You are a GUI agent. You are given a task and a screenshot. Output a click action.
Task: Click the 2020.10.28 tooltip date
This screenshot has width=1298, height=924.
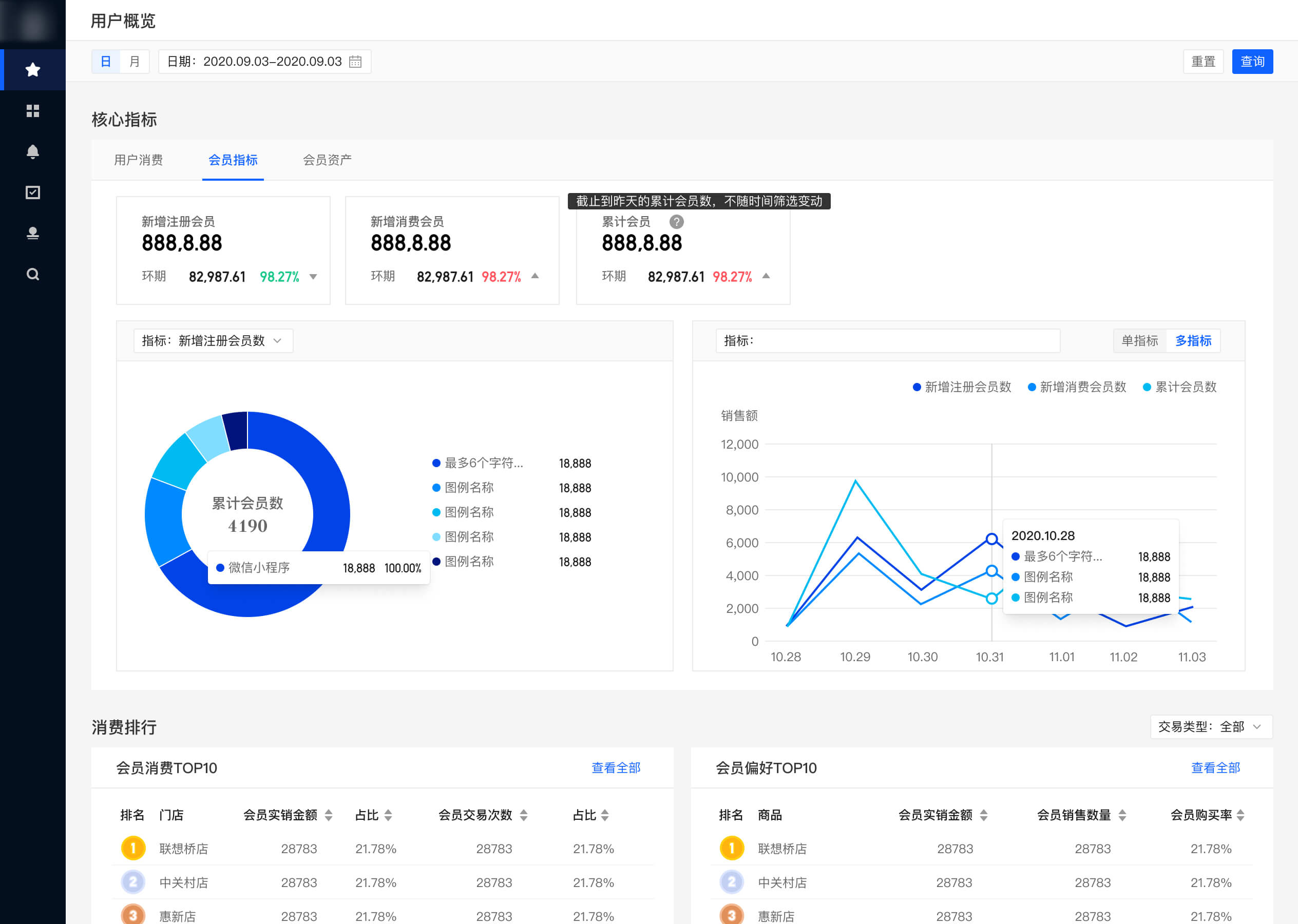[x=1042, y=535]
